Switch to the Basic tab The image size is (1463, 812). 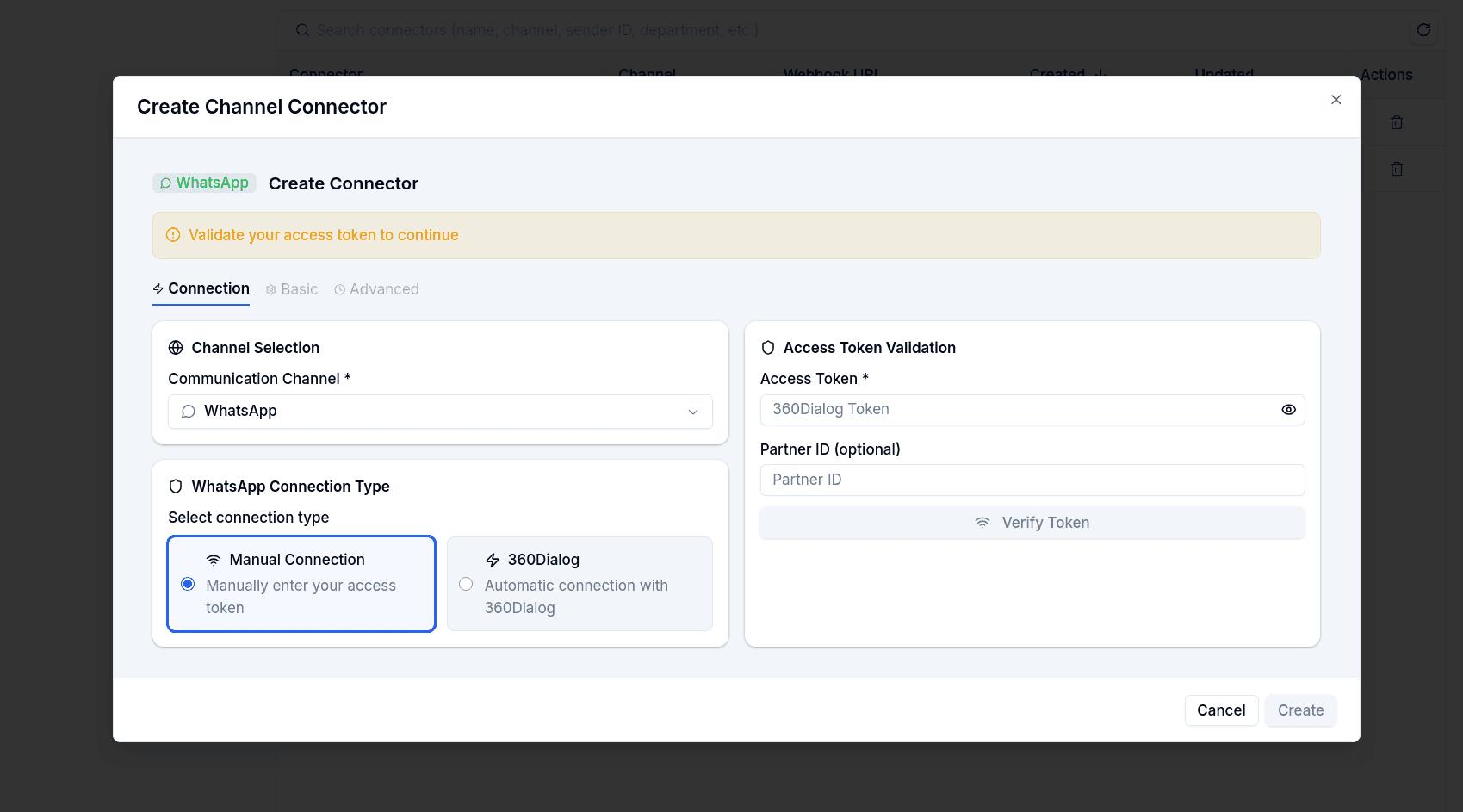coord(292,289)
